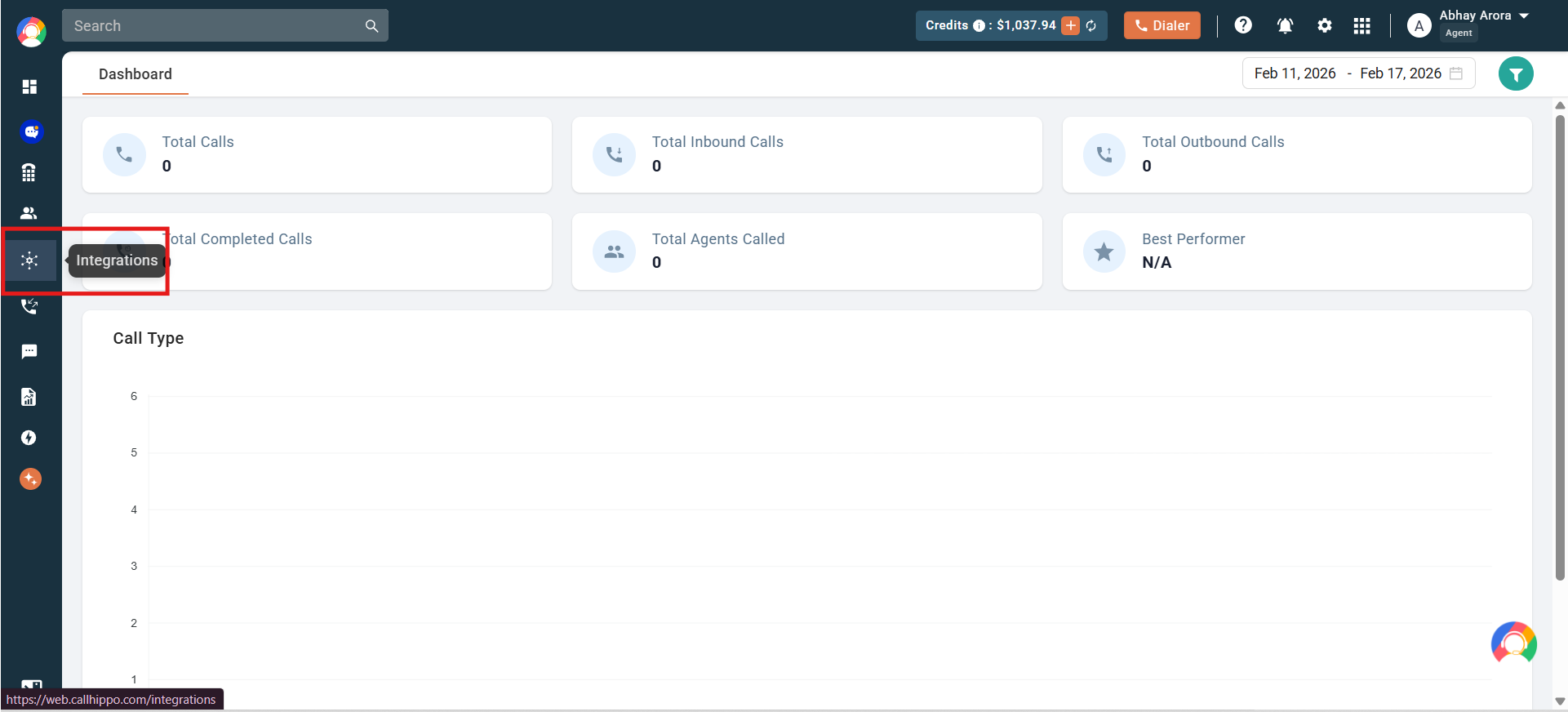Viewport: 1568px width, 712px height.
Task: Click the 'Feb 17, 2026' end date
Action: [1401, 73]
